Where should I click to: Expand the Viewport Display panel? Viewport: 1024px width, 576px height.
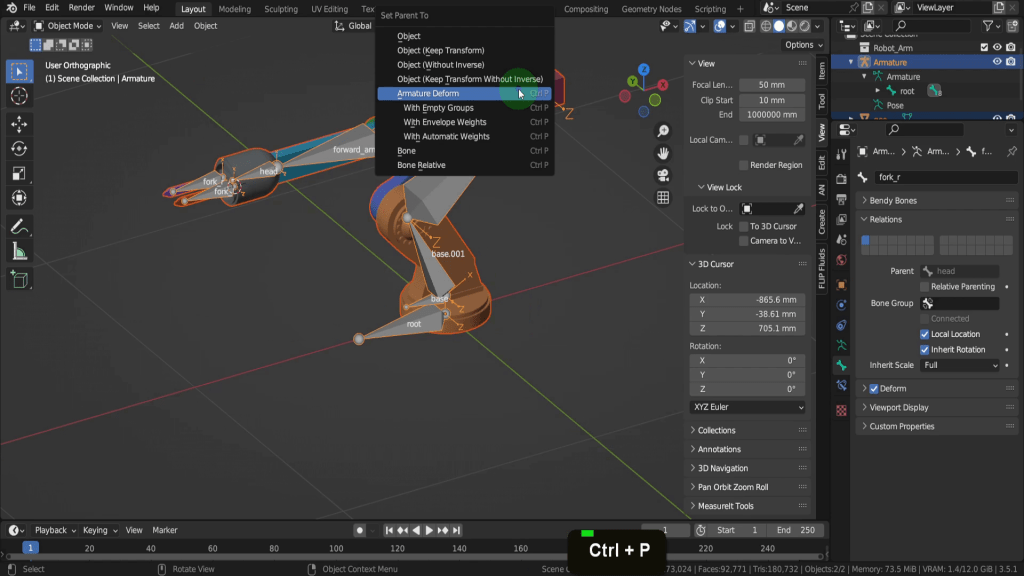tap(898, 408)
